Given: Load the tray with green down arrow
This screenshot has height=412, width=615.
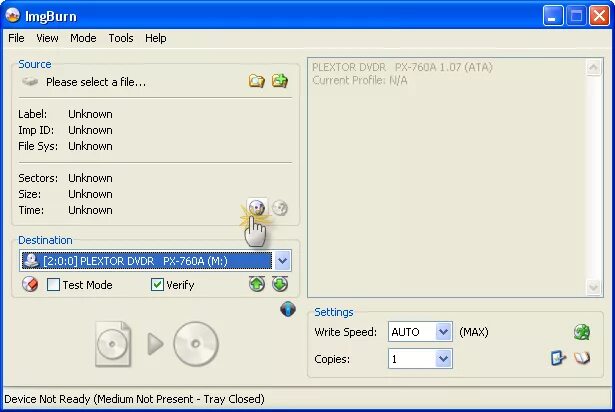Looking at the screenshot, I should (x=280, y=284).
